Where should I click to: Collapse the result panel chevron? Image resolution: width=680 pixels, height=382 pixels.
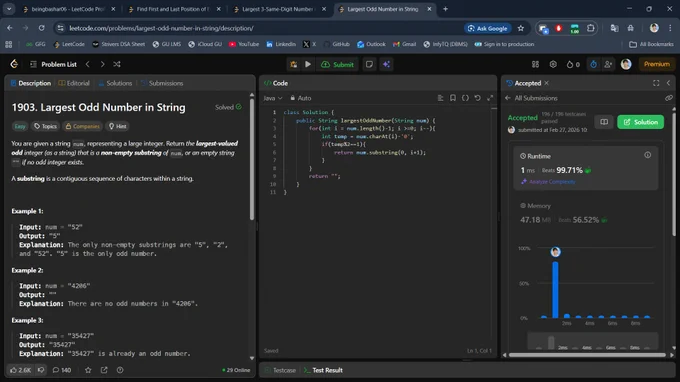point(668,83)
